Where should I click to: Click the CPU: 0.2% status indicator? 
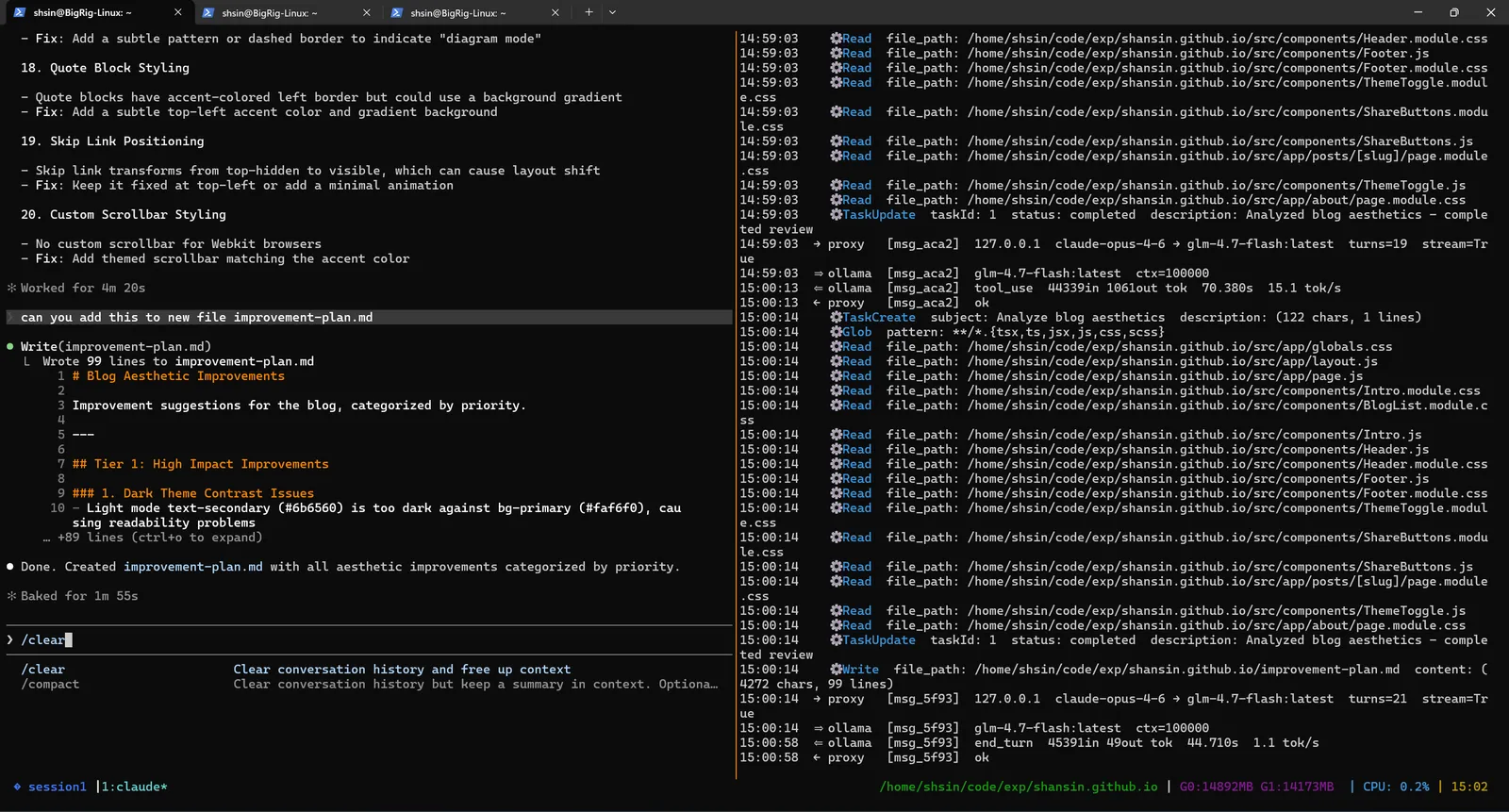[x=1396, y=787]
